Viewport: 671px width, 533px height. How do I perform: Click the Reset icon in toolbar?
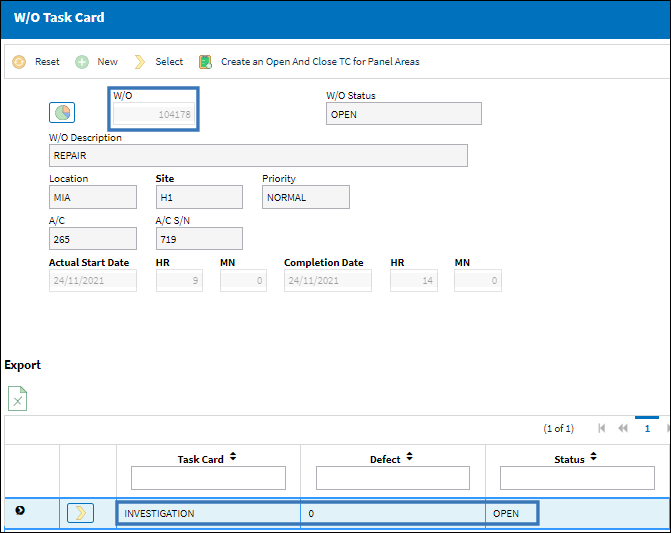coord(19,62)
